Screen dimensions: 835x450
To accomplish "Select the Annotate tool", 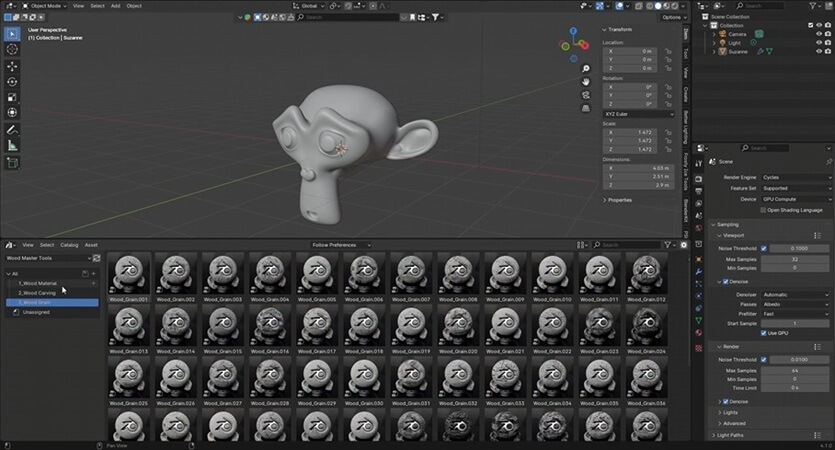I will pyautogui.click(x=12, y=130).
